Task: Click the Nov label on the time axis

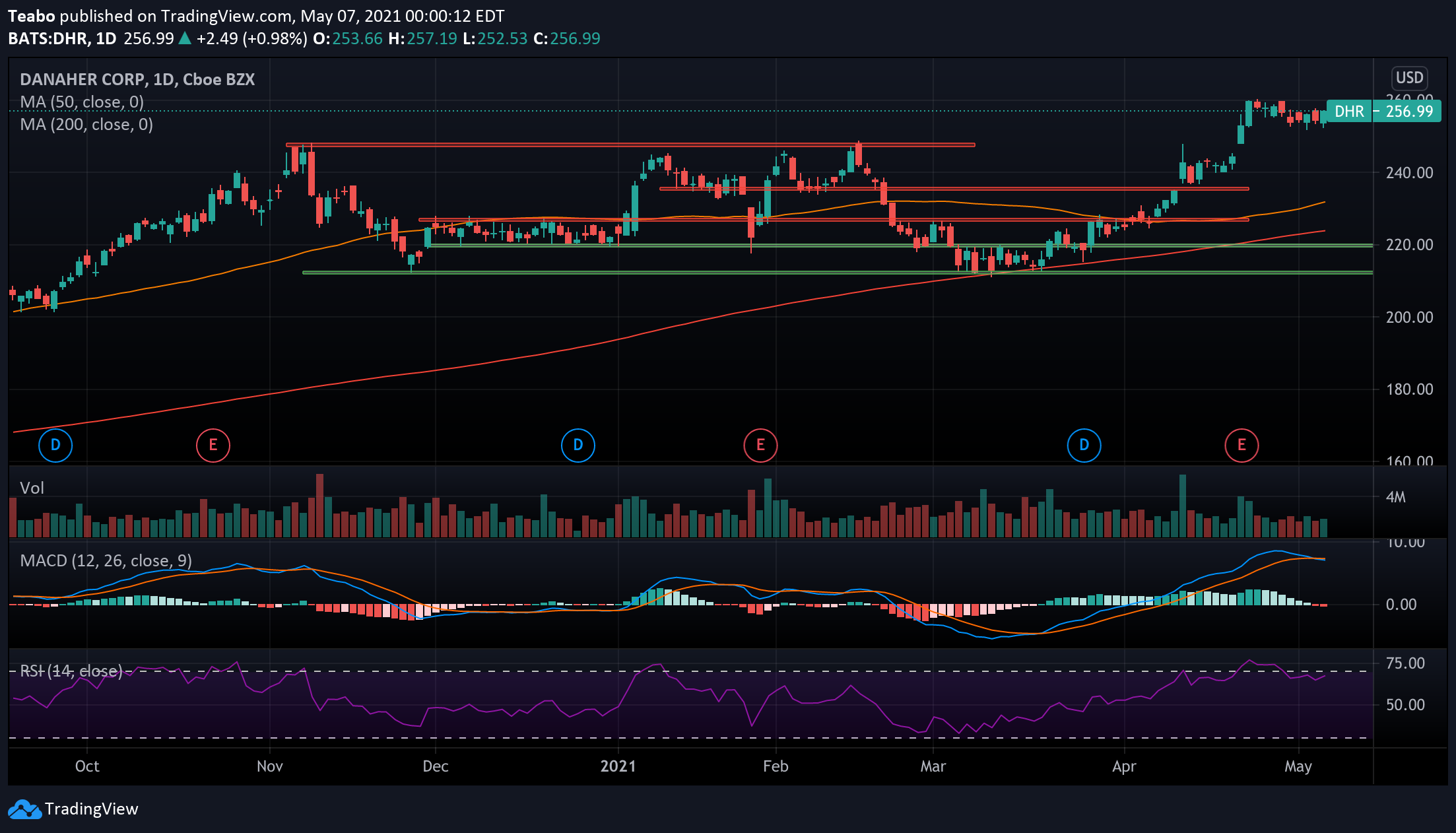Action: (x=270, y=766)
